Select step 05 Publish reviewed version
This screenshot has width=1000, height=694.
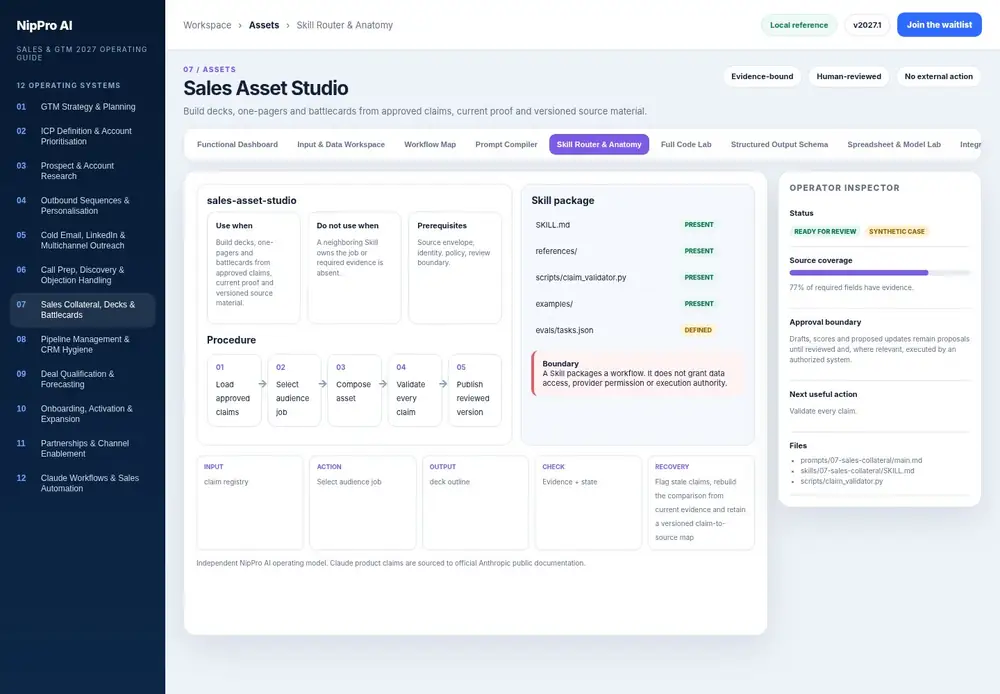[475, 390]
